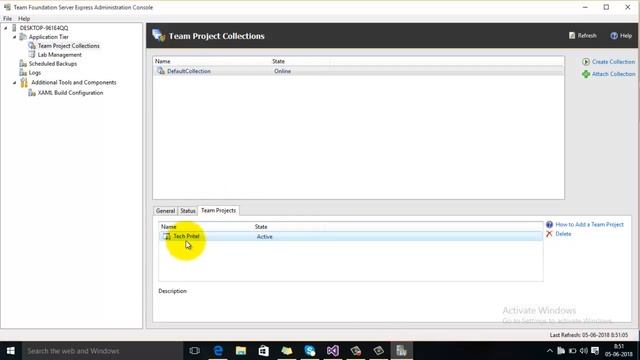The image size is (640, 360).
Task: Open File Explorer from taskbar
Action: tap(241, 351)
